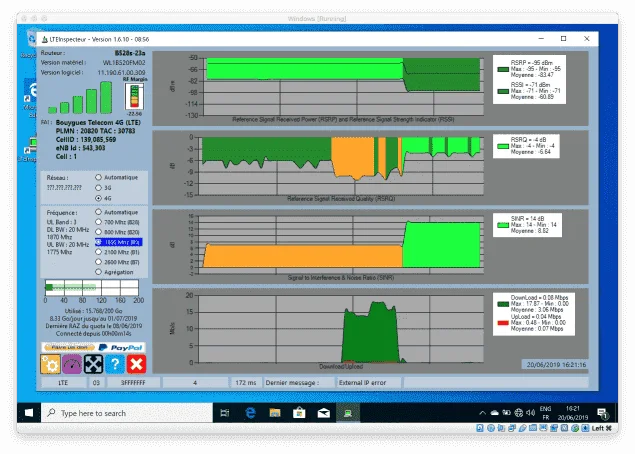Open Microsoft Store from the taskbar

pyautogui.click(x=299, y=413)
